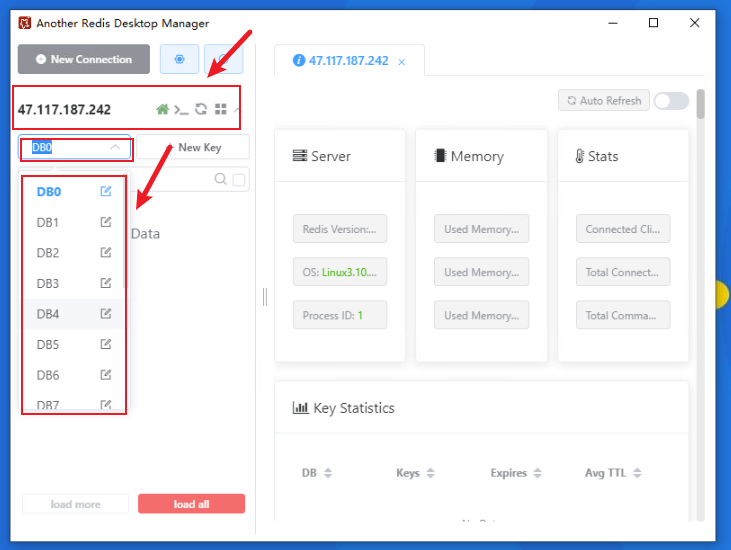Close the 47.117.187.242 tab
This screenshot has width=731, height=550.
tap(401, 62)
